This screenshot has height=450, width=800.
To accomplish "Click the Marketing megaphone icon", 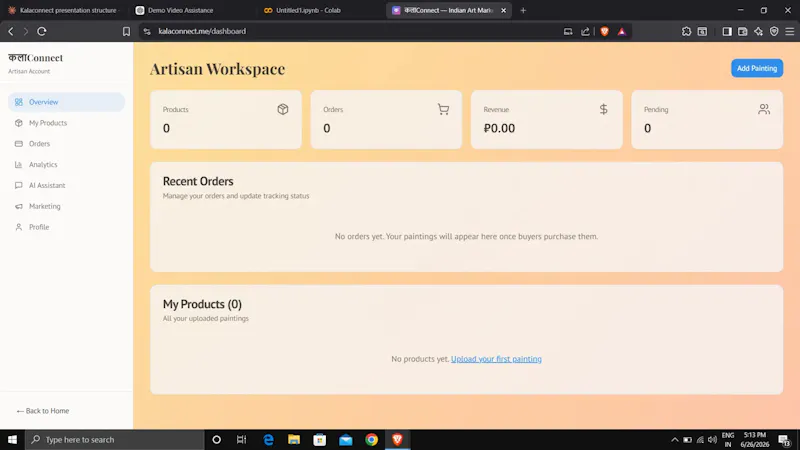I will 19,207.
